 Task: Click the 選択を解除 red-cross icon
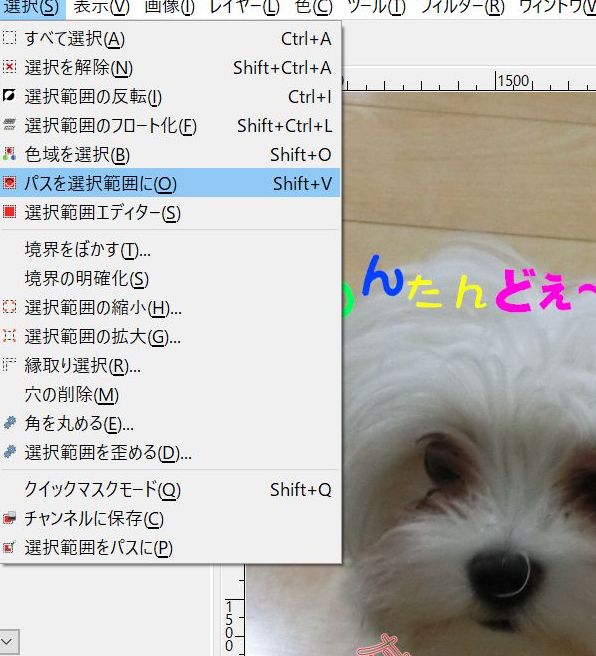(x=9, y=67)
